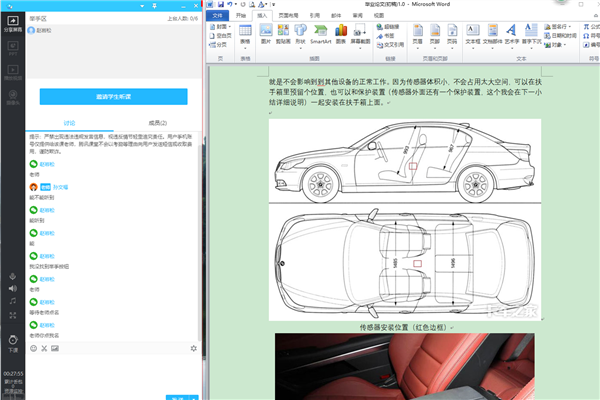Image resolution: width=600 pixels, height=400 pixels.
Task: Open the Footer (页脚) dropdown
Action: 435,37
